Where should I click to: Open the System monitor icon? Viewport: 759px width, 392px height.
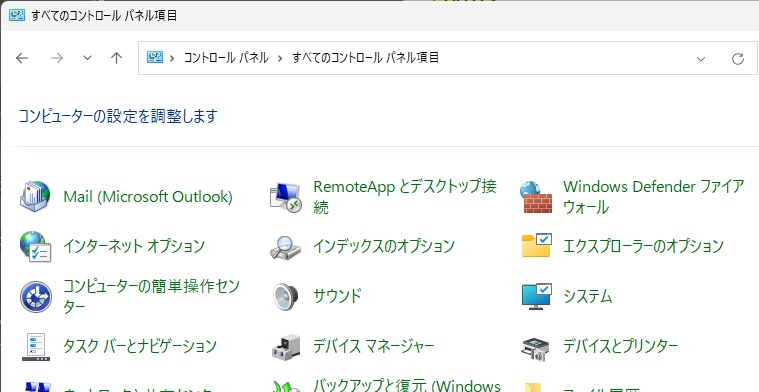pyautogui.click(x=536, y=296)
